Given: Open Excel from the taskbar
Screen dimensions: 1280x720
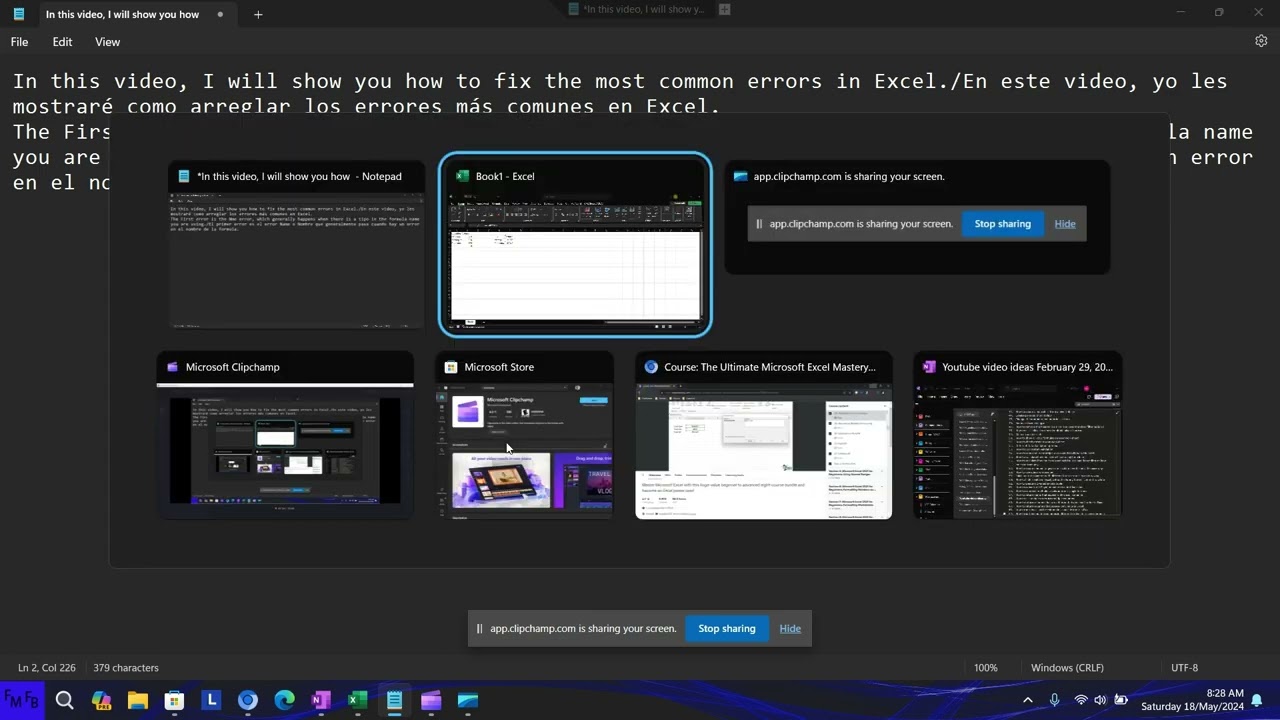Looking at the screenshot, I should [x=357, y=701].
